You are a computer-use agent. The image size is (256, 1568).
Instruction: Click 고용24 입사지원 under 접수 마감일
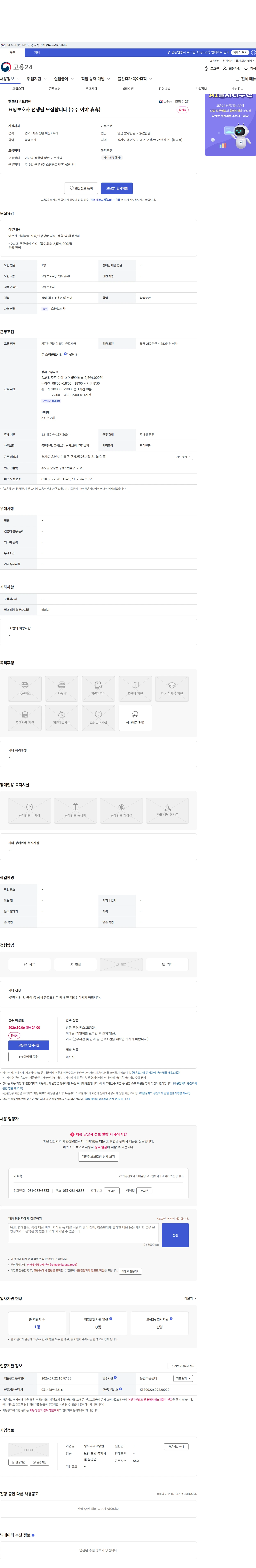click(29, 1045)
